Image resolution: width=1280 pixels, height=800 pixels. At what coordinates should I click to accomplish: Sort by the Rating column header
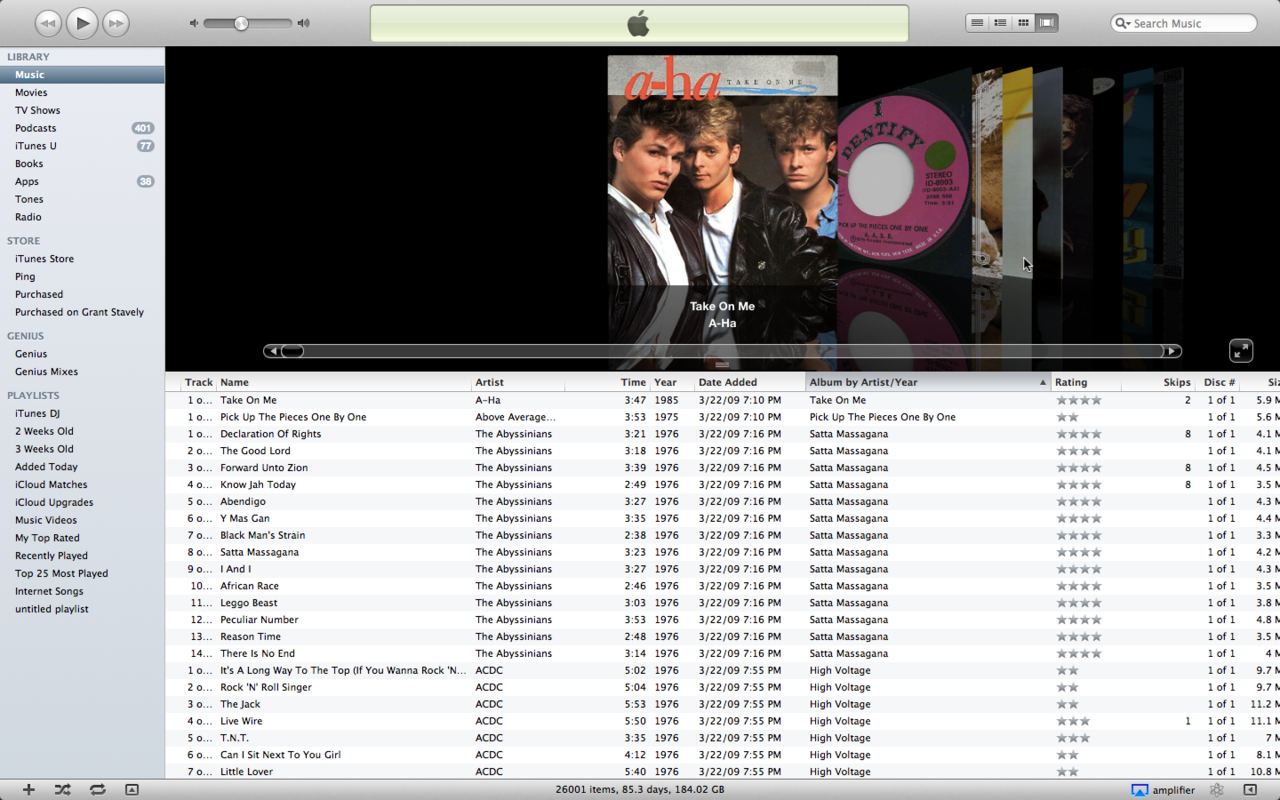(x=1086, y=382)
